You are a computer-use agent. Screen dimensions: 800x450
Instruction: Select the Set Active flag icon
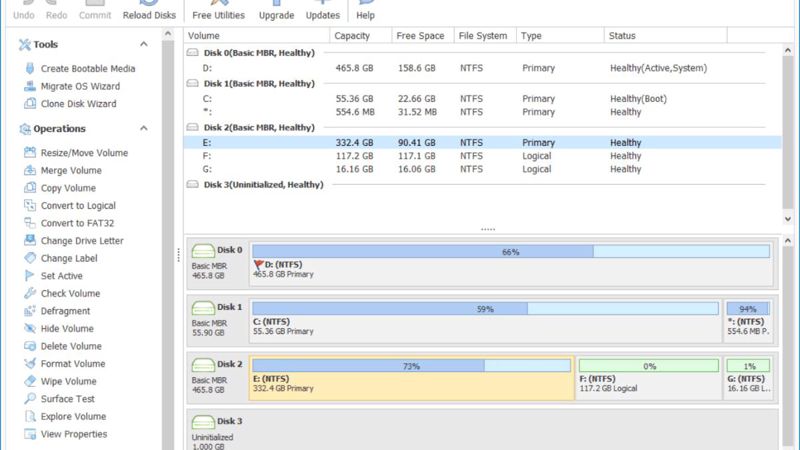point(29,276)
